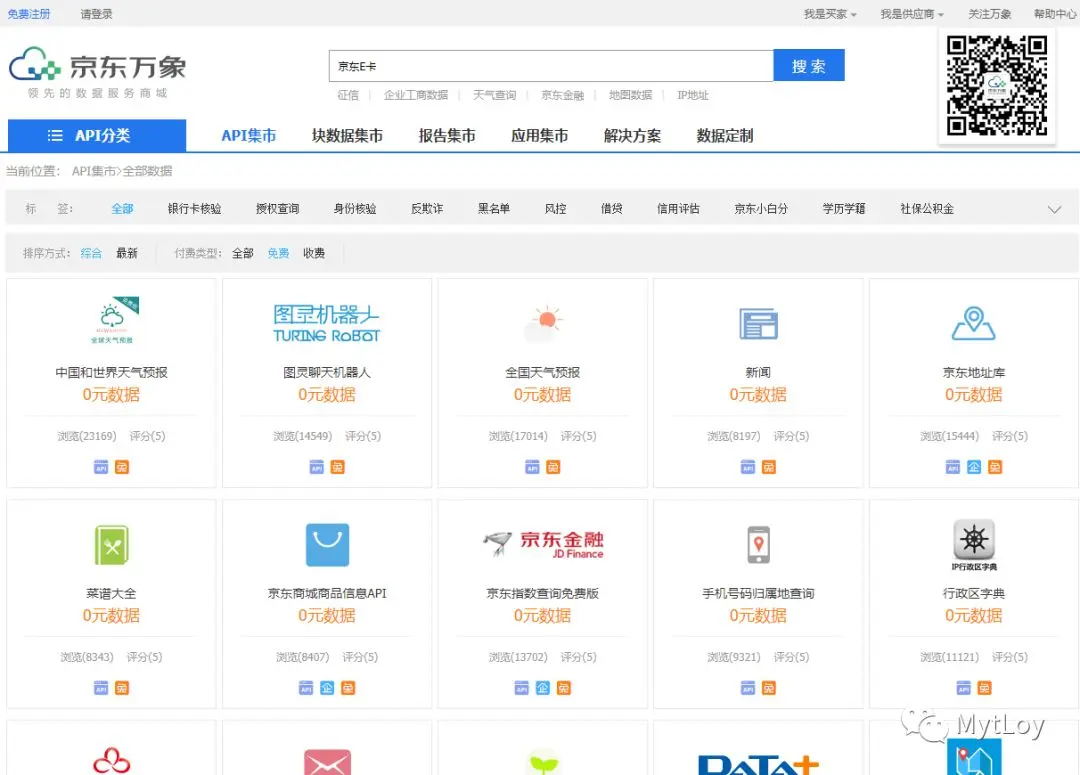Open the 新闻 newspaper icon
Image resolution: width=1080 pixels, height=775 pixels.
758,324
